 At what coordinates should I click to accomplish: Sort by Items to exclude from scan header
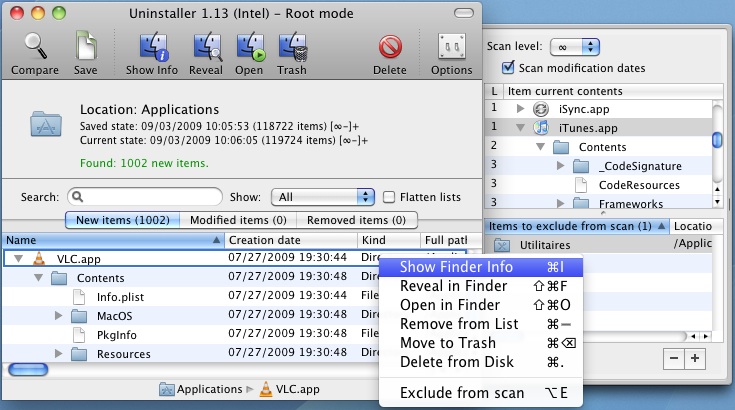577,226
